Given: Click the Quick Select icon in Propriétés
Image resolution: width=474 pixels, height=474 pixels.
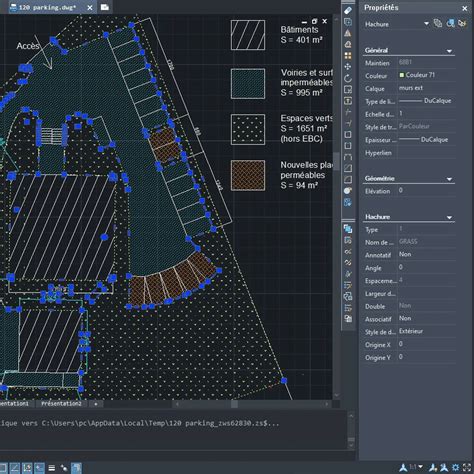Looking at the screenshot, I should click(x=462, y=23).
